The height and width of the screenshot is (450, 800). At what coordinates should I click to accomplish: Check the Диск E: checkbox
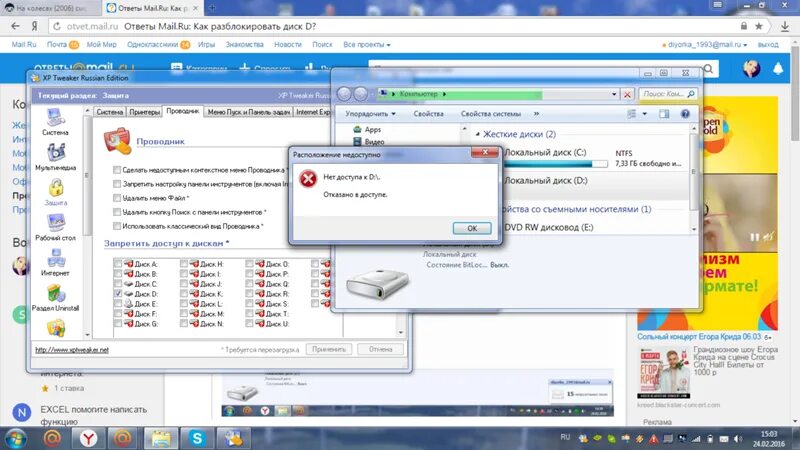[x=118, y=304]
